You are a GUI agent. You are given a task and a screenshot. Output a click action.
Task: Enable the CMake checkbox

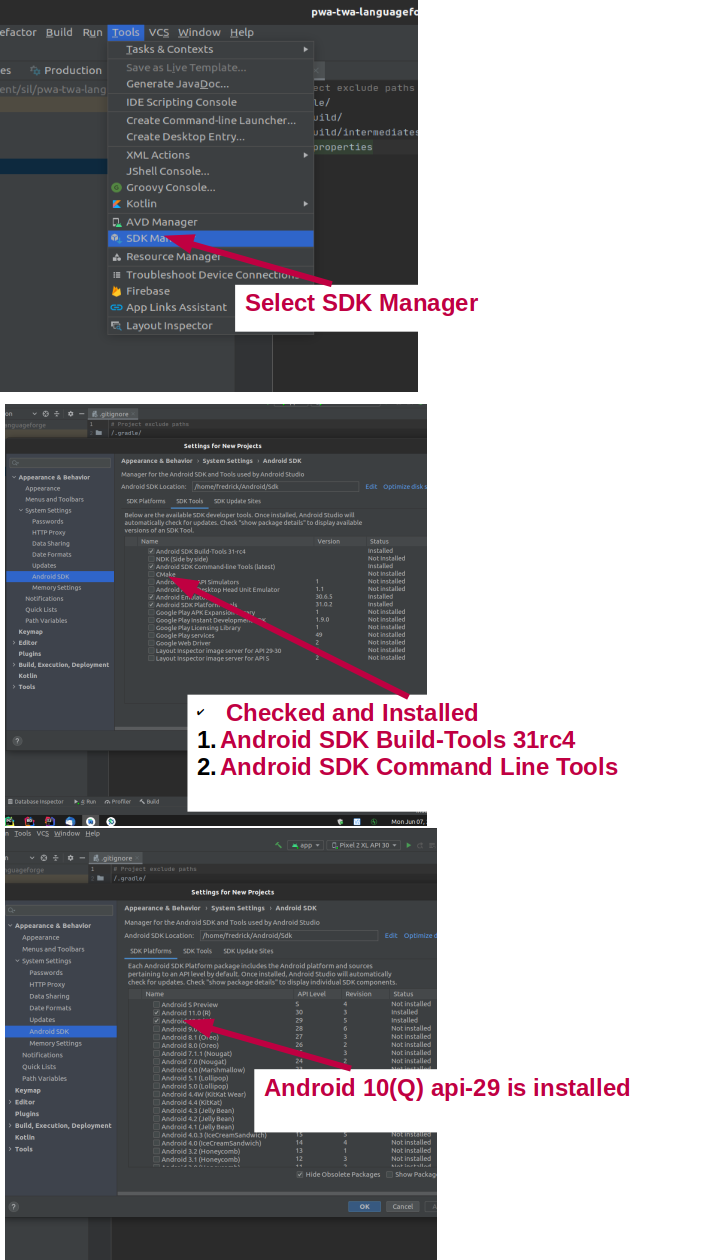(151, 574)
